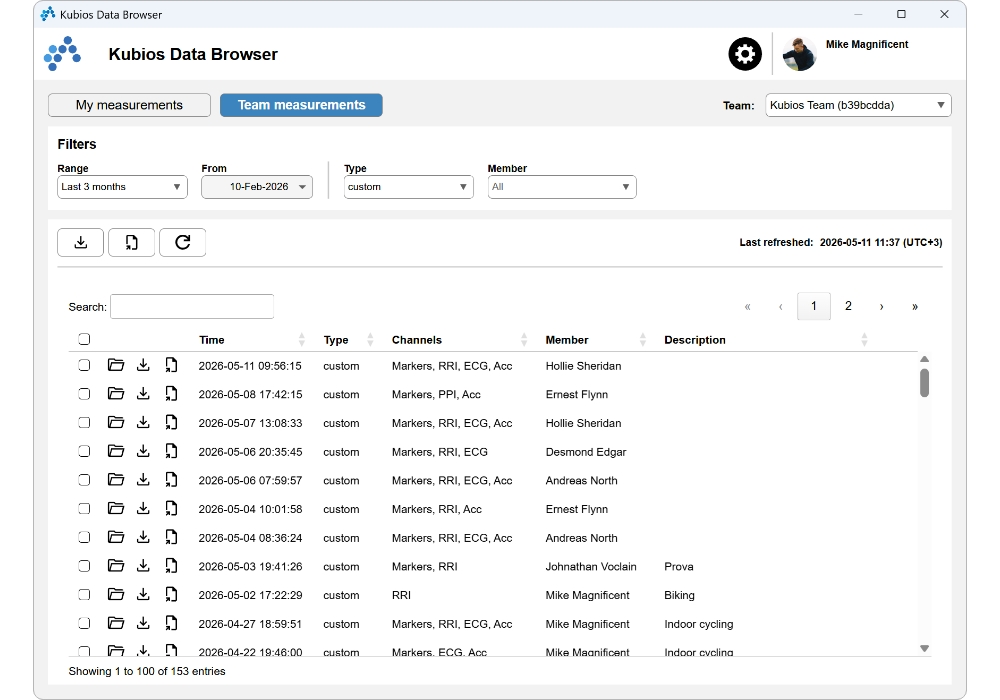This screenshot has height=700, width=1000.
Task: Refresh the measurements list
Action: click(x=182, y=242)
